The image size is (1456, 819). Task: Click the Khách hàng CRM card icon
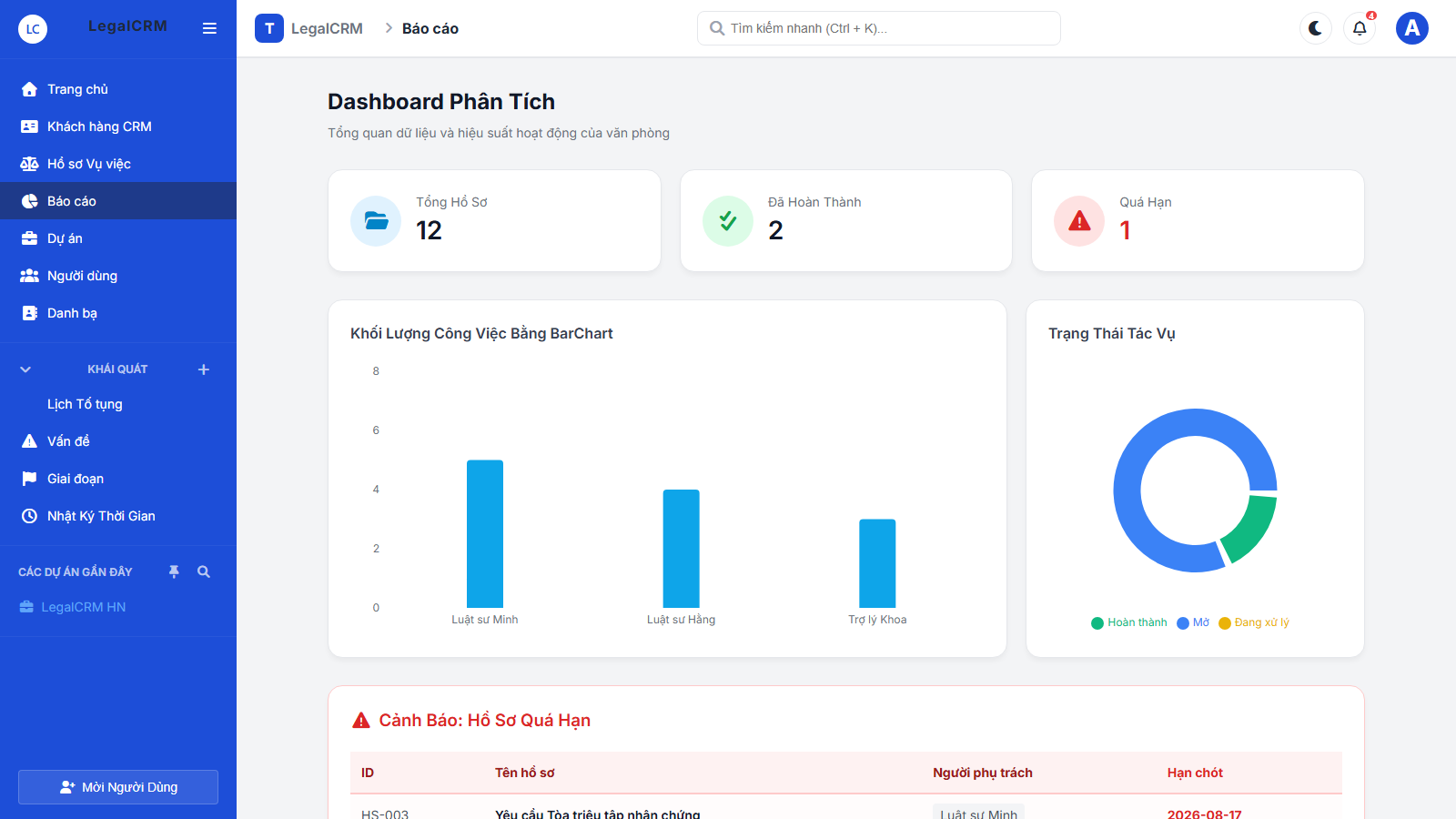click(29, 126)
